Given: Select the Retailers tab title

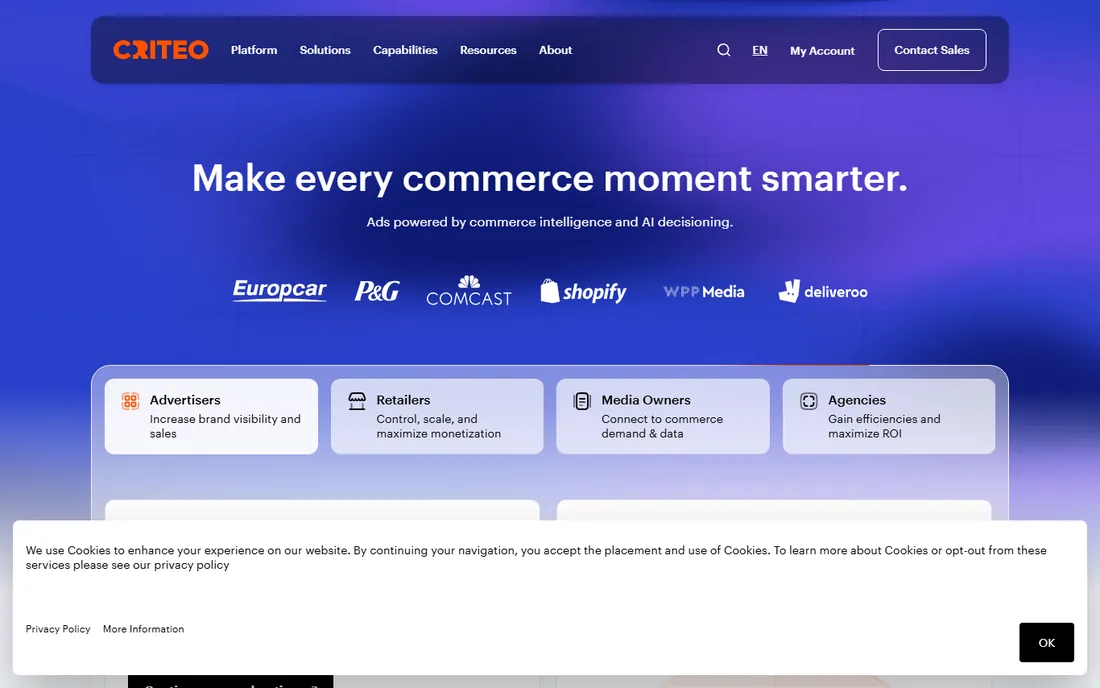Looking at the screenshot, I should (403, 400).
